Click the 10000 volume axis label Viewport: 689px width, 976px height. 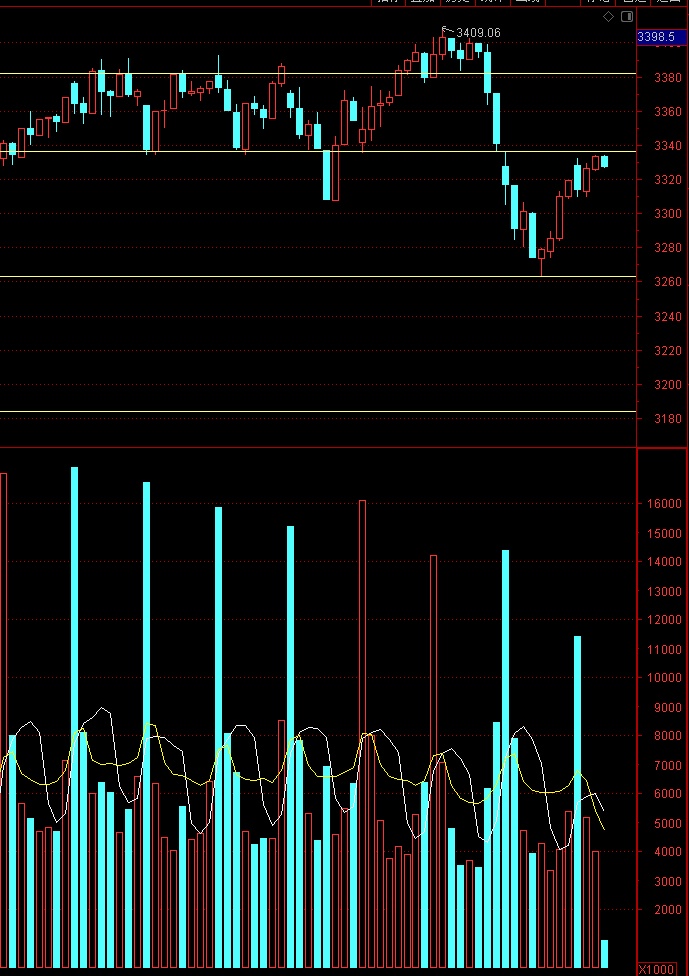click(x=666, y=678)
